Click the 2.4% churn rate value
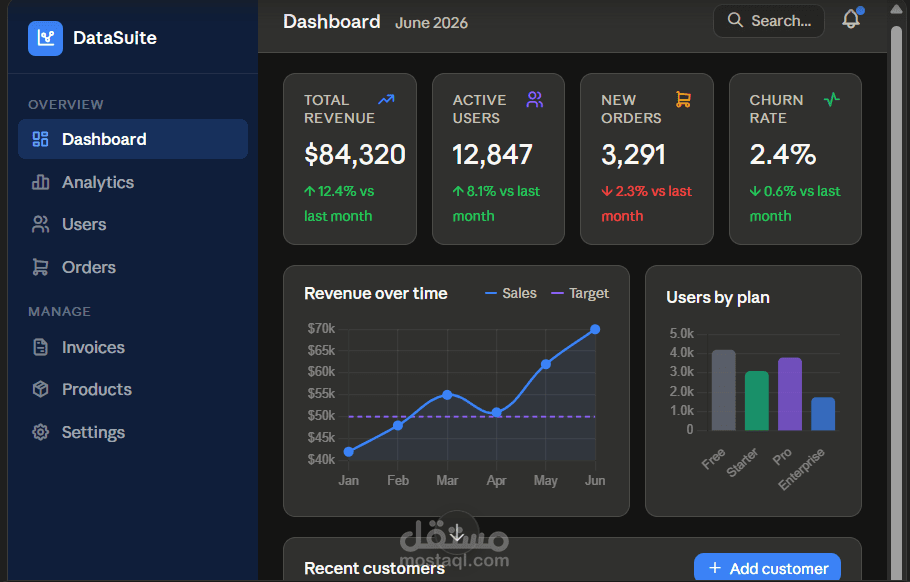 tap(782, 154)
